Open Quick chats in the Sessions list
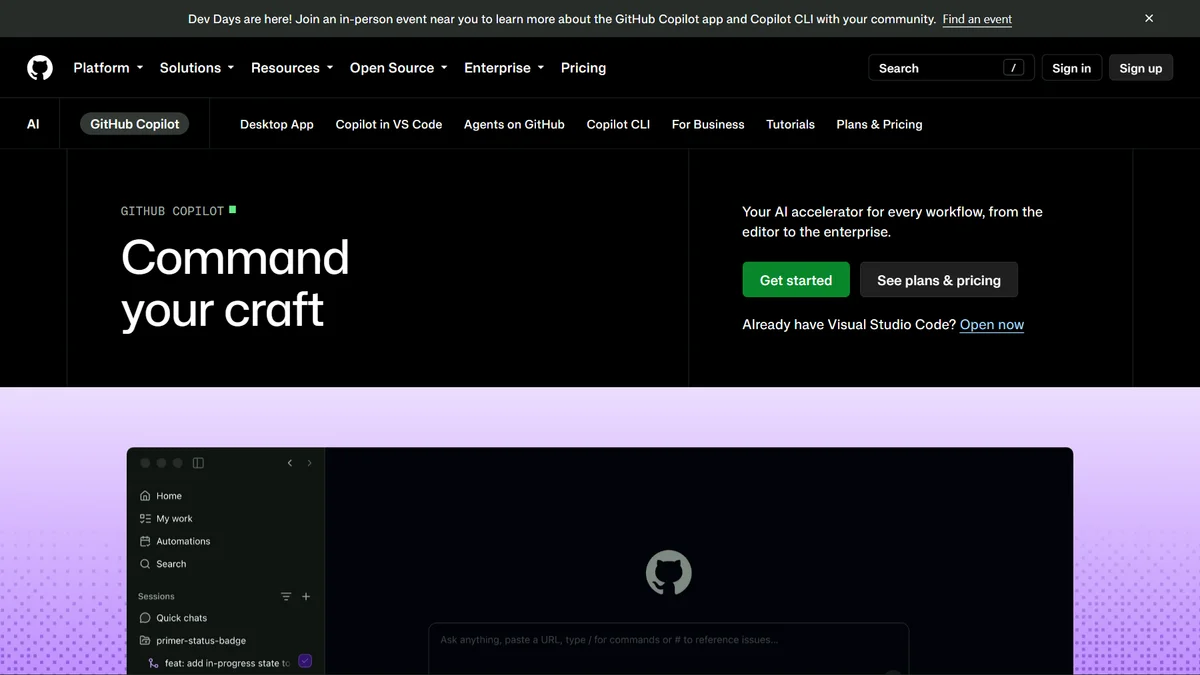Viewport: 1200px width, 675px height. click(x=173, y=618)
